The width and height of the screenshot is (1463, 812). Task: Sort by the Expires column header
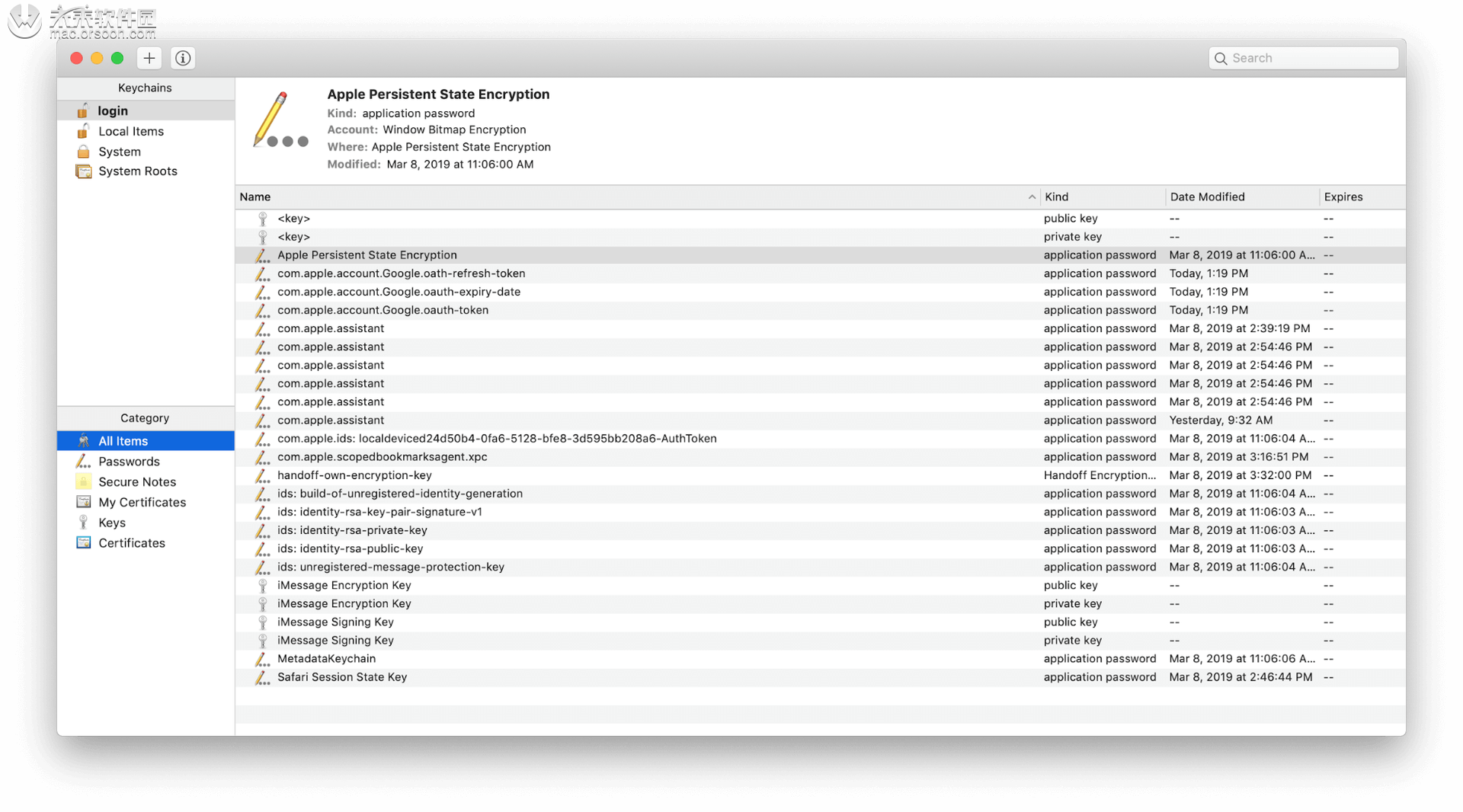click(x=1362, y=197)
